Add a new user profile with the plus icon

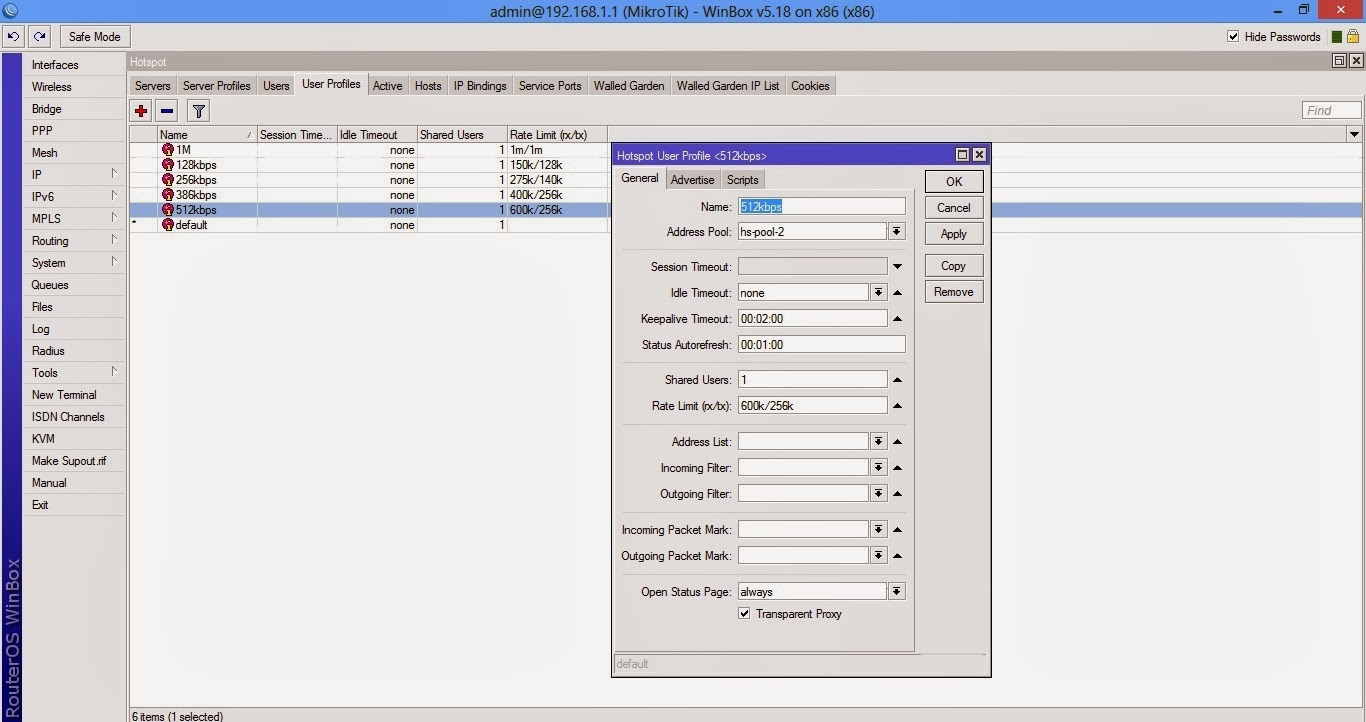click(x=141, y=111)
